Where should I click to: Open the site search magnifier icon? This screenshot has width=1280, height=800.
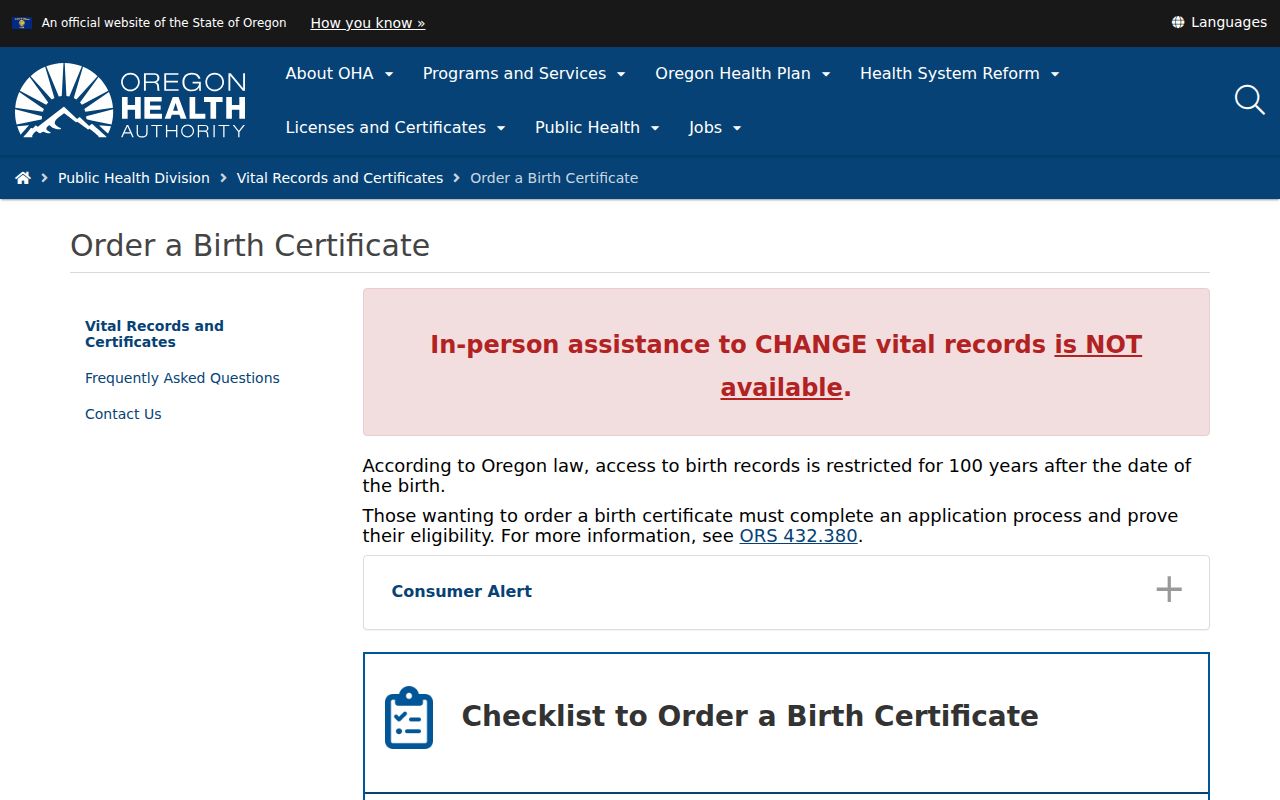[x=1250, y=100]
